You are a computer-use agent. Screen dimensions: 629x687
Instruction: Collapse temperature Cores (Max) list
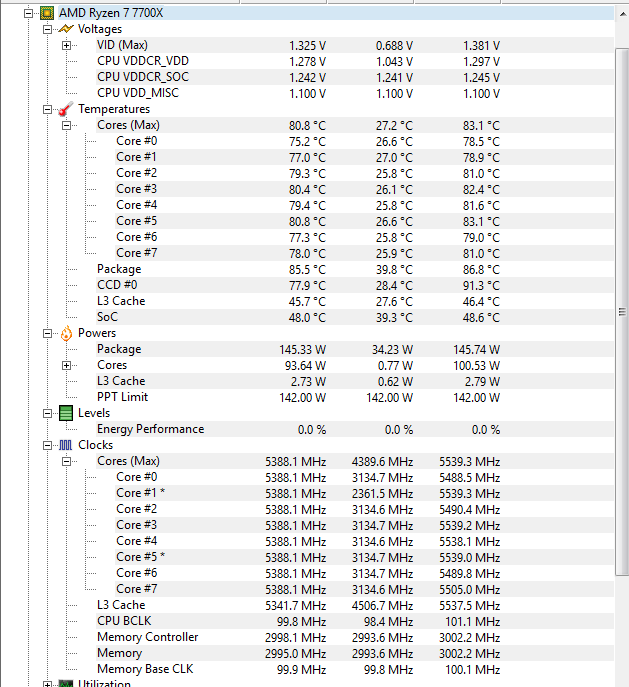(66, 125)
